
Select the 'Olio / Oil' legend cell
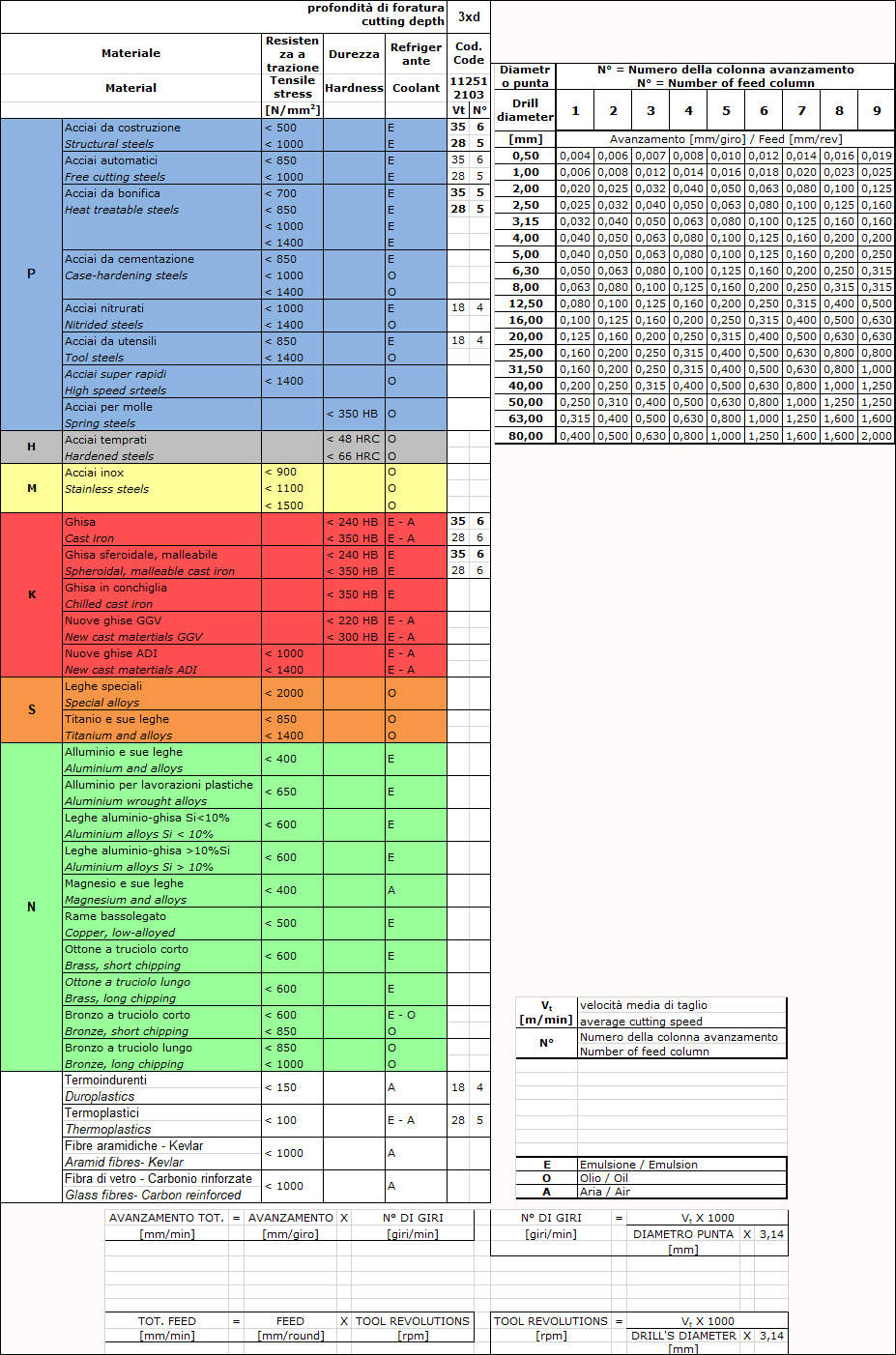pos(681,1179)
